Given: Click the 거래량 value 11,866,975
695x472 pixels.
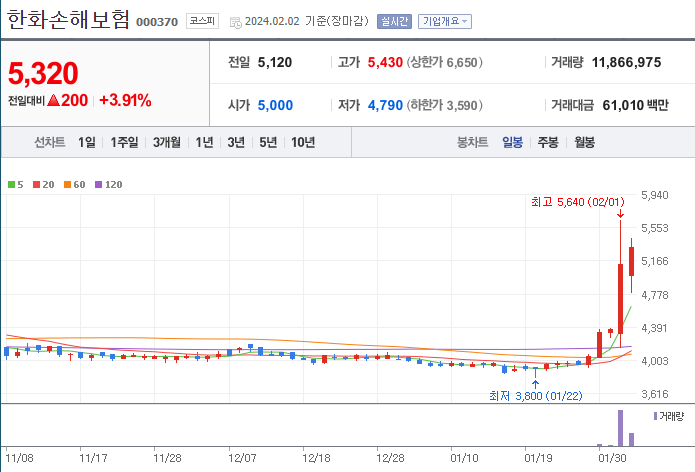Looking at the screenshot, I should pyautogui.click(x=626, y=62).
